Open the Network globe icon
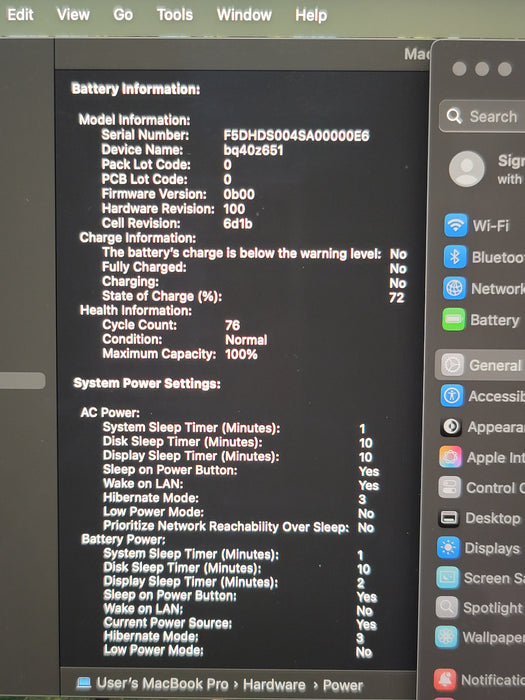 pyautogui.click(x=454, y=288)
